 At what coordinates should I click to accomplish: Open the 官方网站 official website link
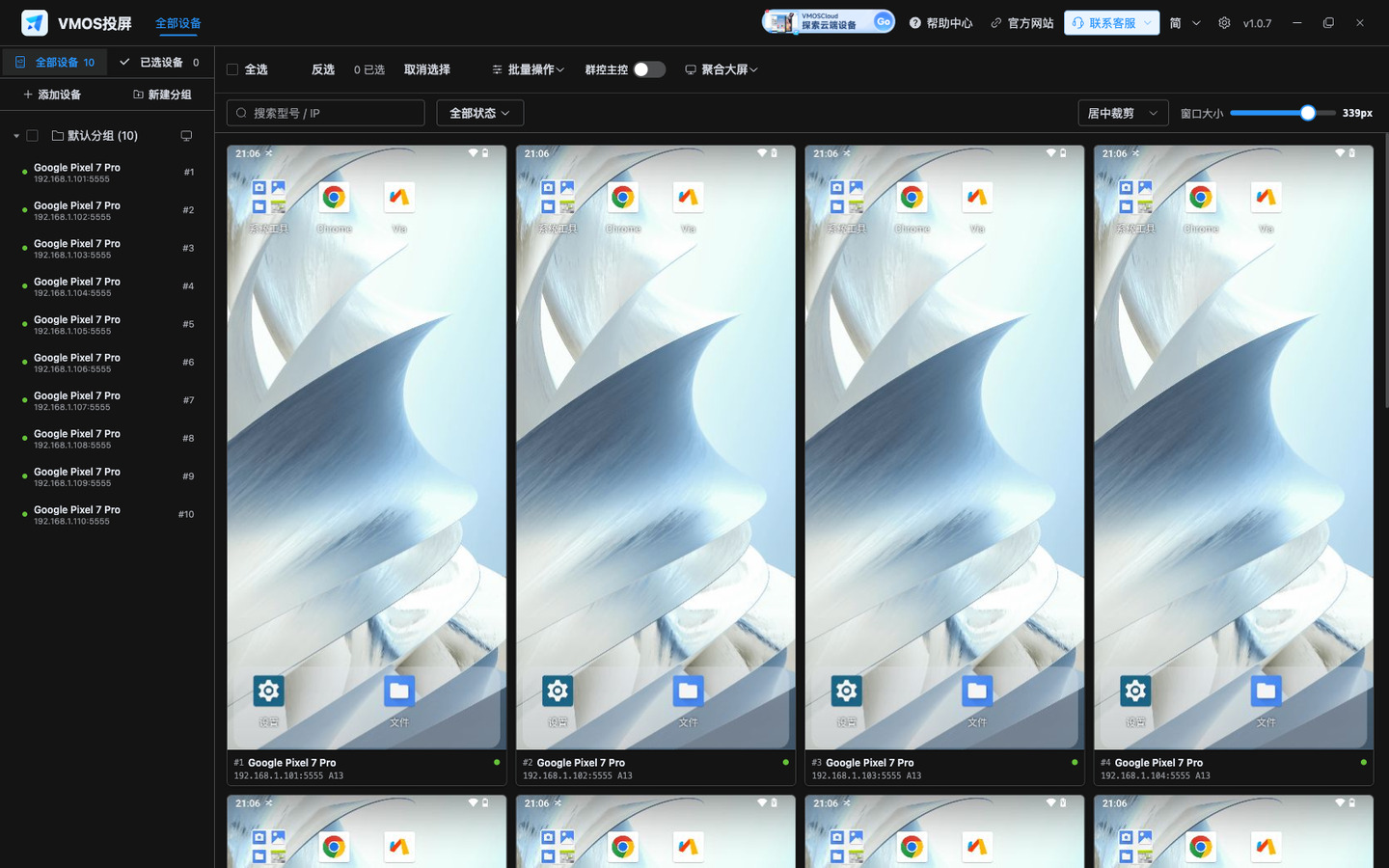1022,22
